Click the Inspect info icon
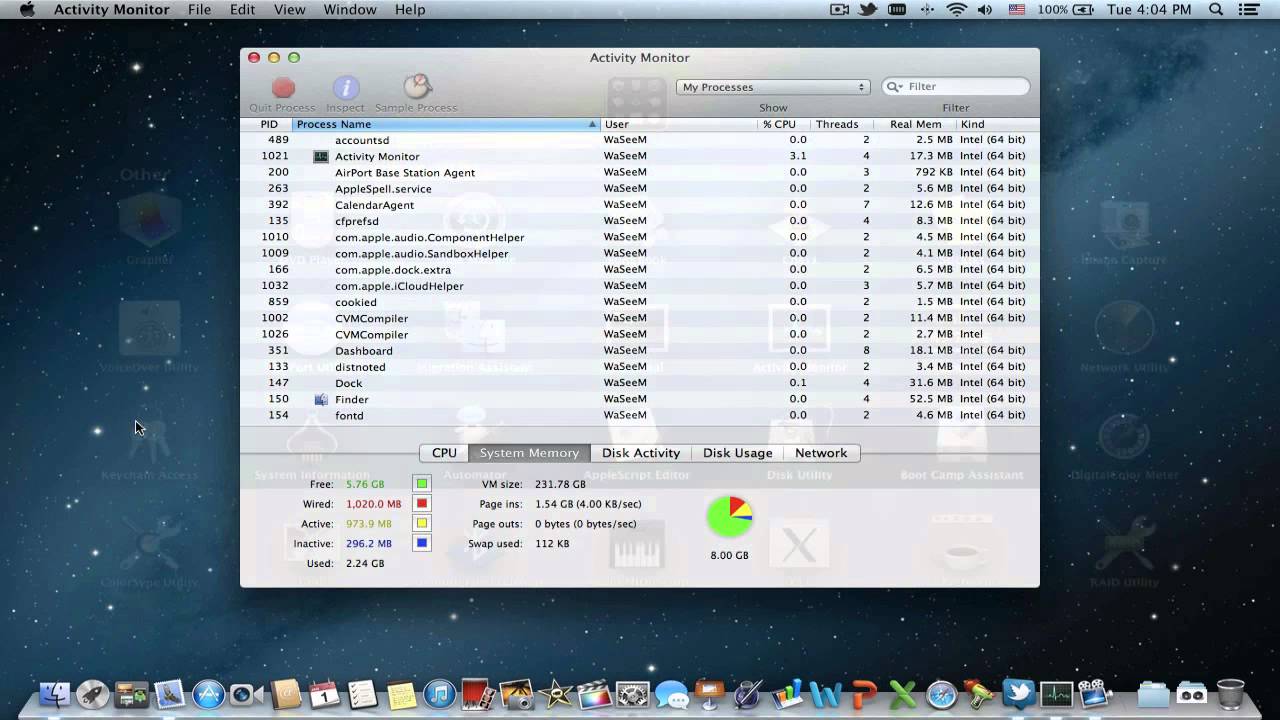This screenshot has width=1280, height=720. click(x=346, y=88)
